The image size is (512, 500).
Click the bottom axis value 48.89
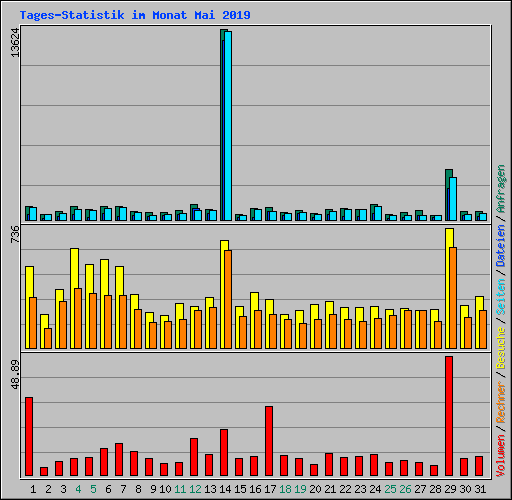(x=15, y=374)
